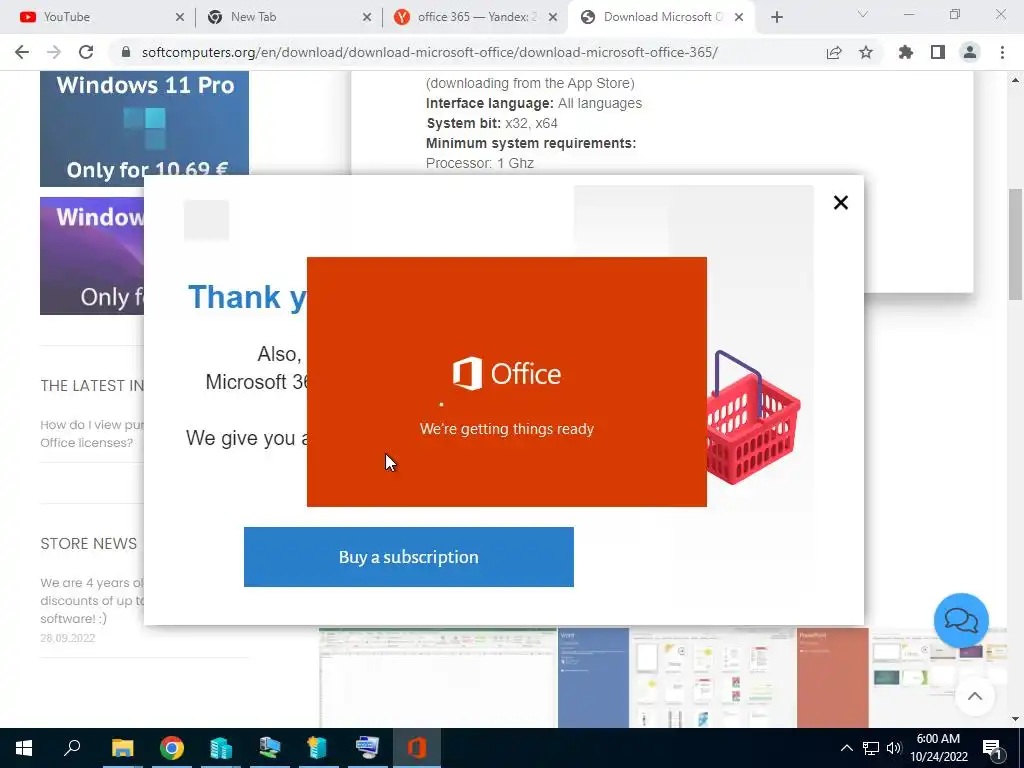Open the notification center icon

[x=993, y=749]
